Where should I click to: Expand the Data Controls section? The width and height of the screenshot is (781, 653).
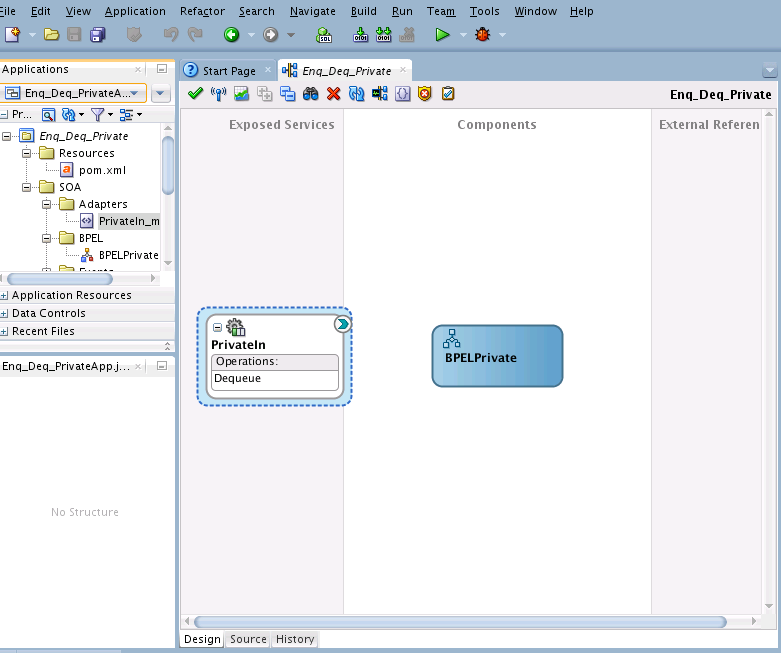click(x=5, y=314)
